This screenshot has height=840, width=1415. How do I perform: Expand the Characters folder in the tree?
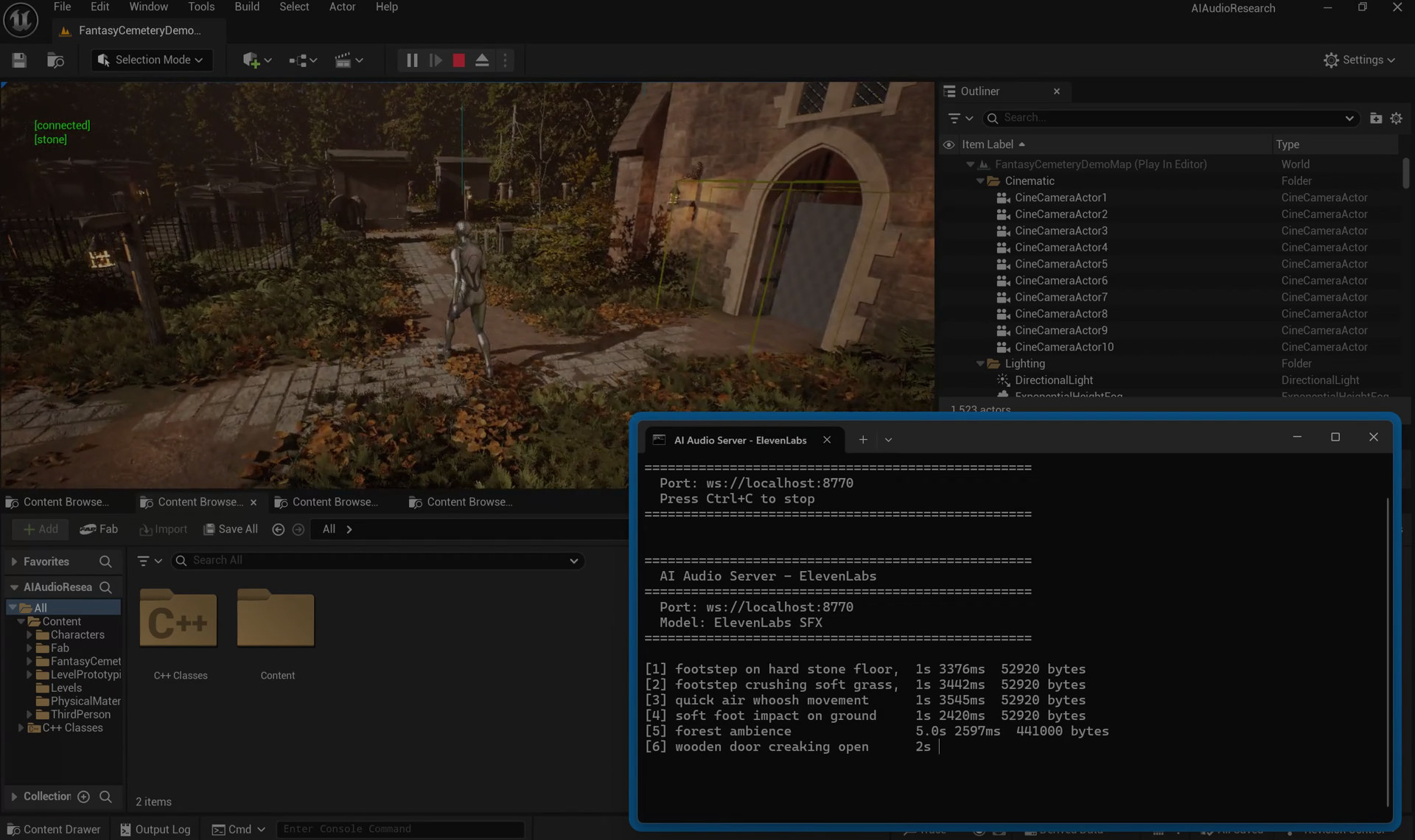[x=29, y=634]
